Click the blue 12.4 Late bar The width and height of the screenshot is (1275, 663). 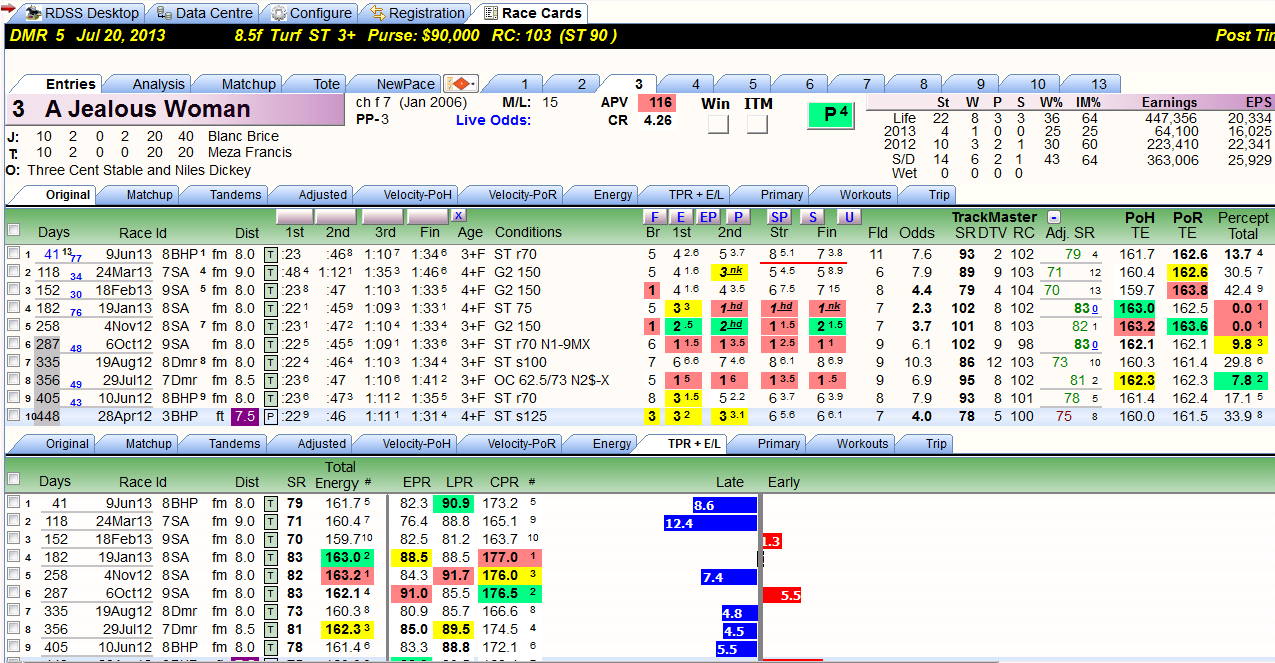pyautogui.click(x=710, y=523)
